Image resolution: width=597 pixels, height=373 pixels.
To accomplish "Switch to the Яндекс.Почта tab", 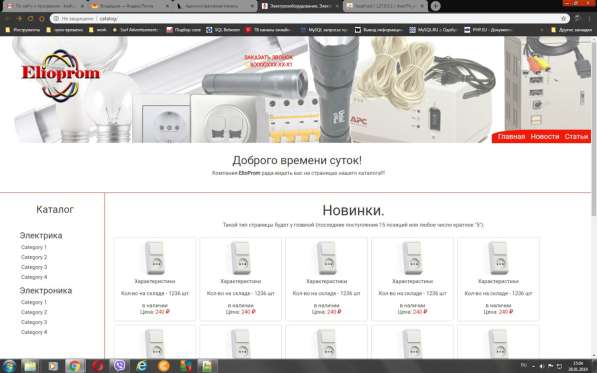I will [x=129, y=6].
